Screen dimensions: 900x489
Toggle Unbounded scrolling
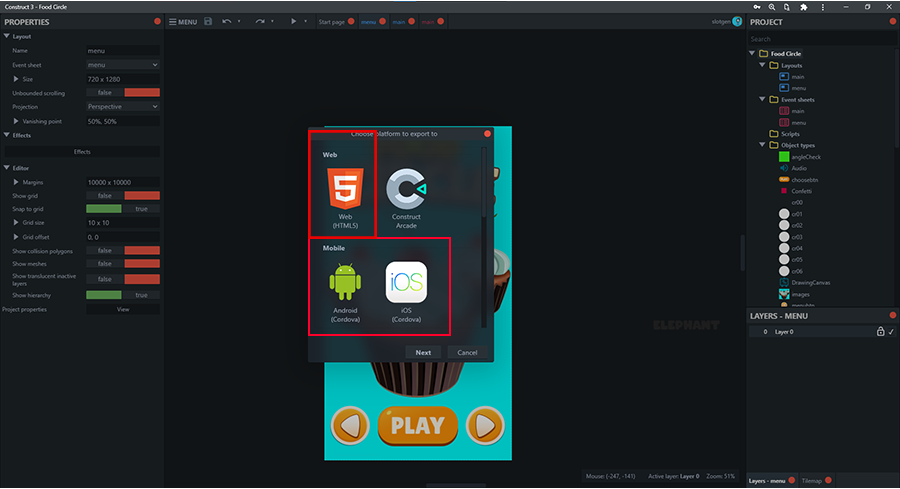pos(123,92)
